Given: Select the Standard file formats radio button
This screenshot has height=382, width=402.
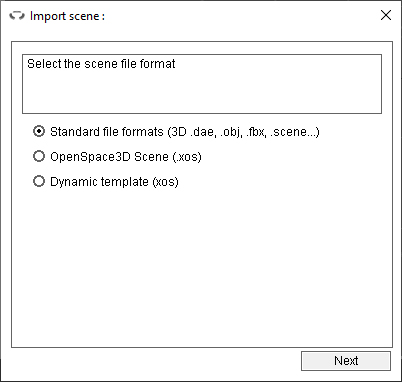Looking at the screenshot, I should (39, 131).
